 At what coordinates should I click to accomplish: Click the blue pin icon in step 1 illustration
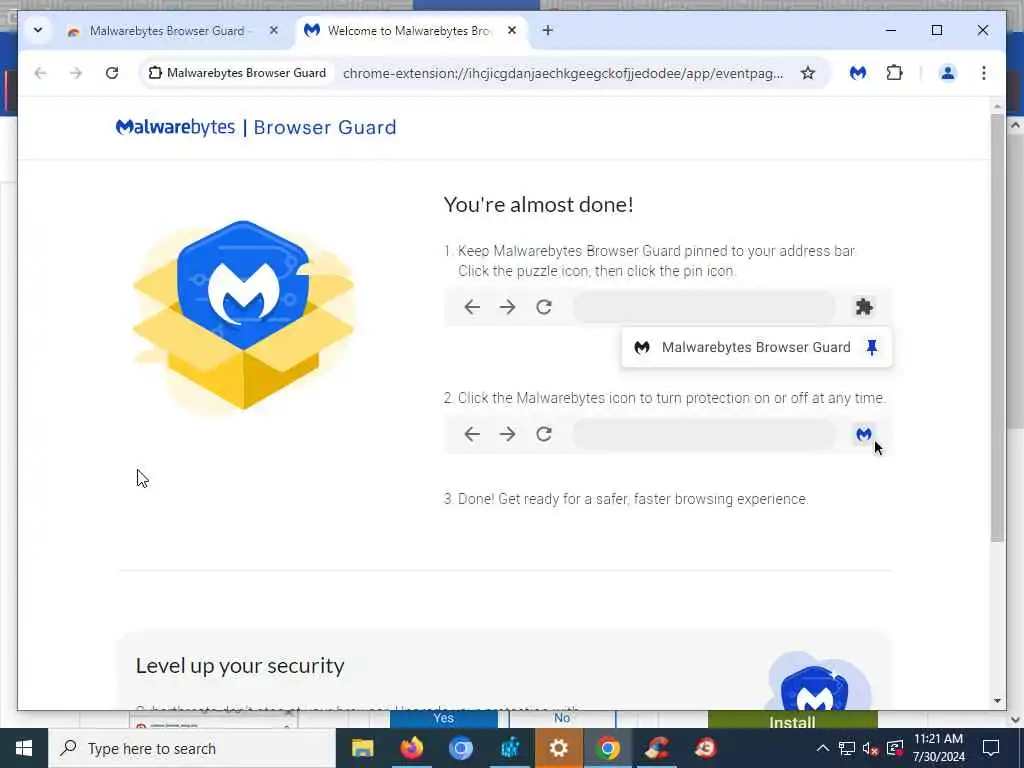pos(872,347)
